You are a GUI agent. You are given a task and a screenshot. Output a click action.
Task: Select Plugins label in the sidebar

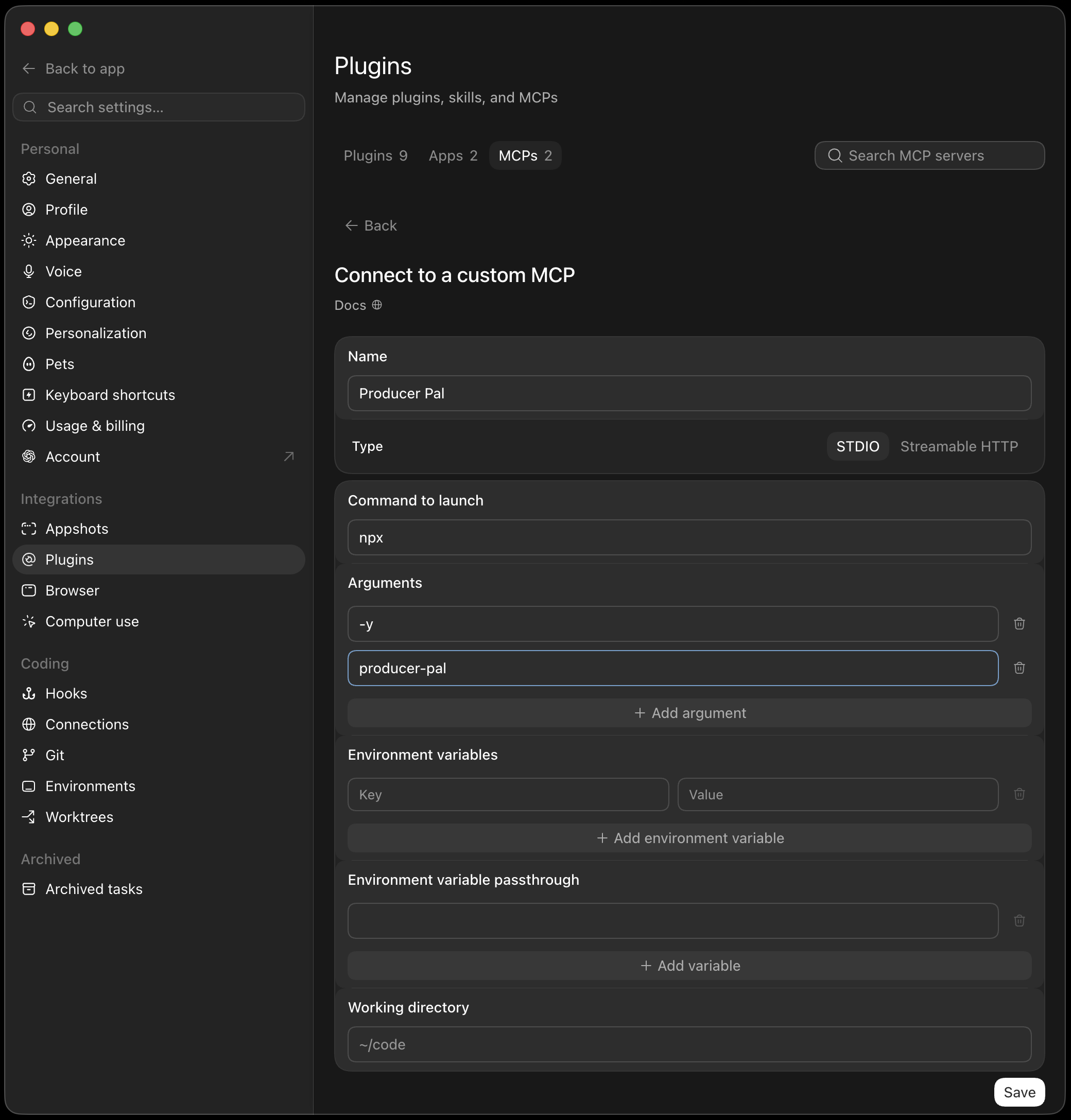pyautogui.click(x=70, y=559)
